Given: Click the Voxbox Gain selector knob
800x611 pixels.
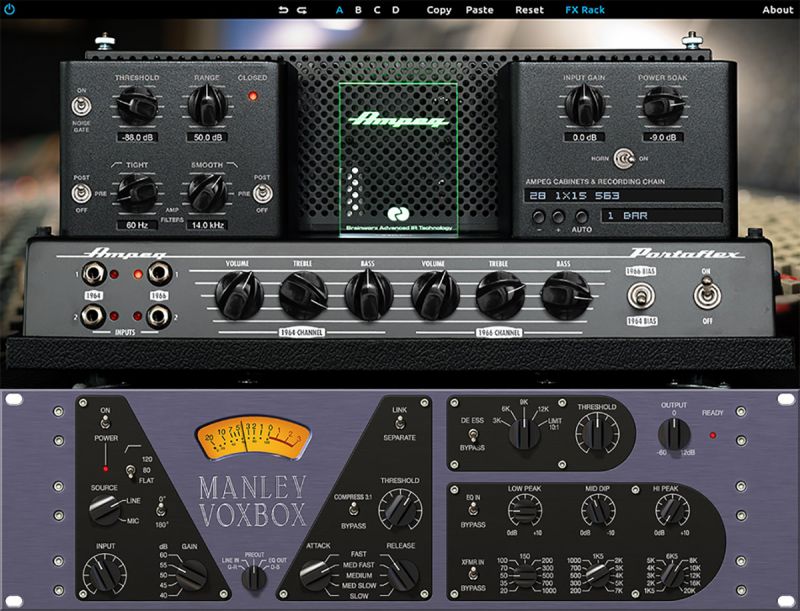Looking at the screenshot, I should (x=191, y=574).
